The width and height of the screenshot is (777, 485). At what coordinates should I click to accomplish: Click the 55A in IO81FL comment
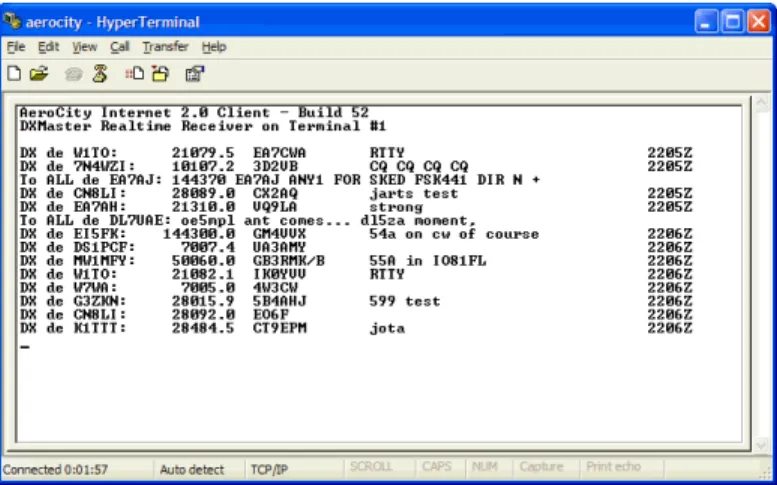(428, 261)
